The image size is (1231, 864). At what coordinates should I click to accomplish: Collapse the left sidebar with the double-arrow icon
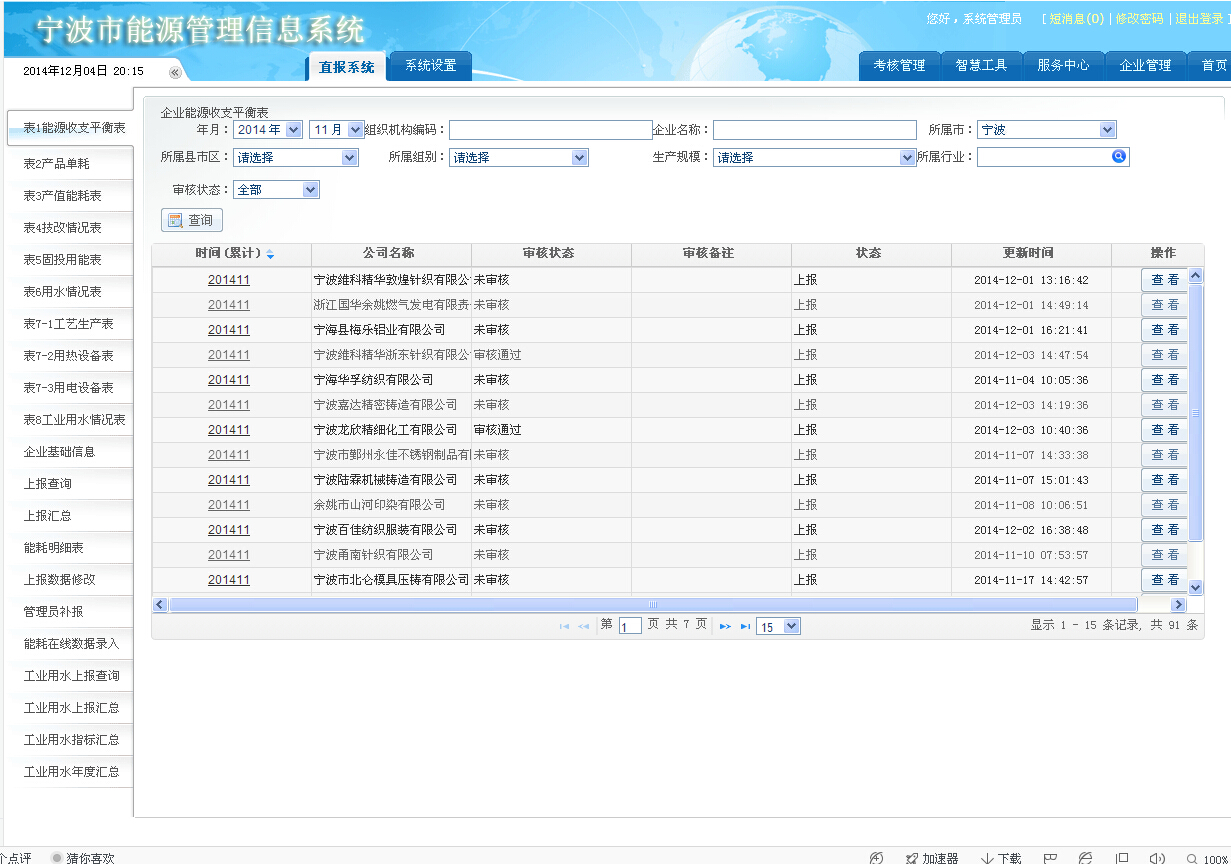pyautogui.click(x=175, y=72)
